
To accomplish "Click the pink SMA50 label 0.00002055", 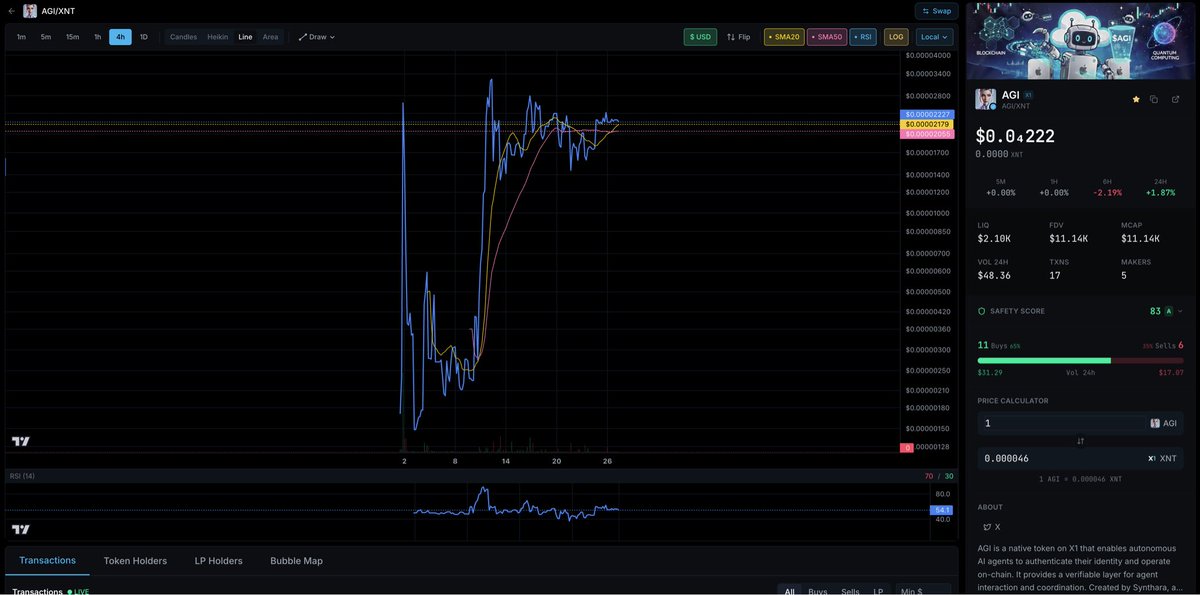I will point(928,133).
